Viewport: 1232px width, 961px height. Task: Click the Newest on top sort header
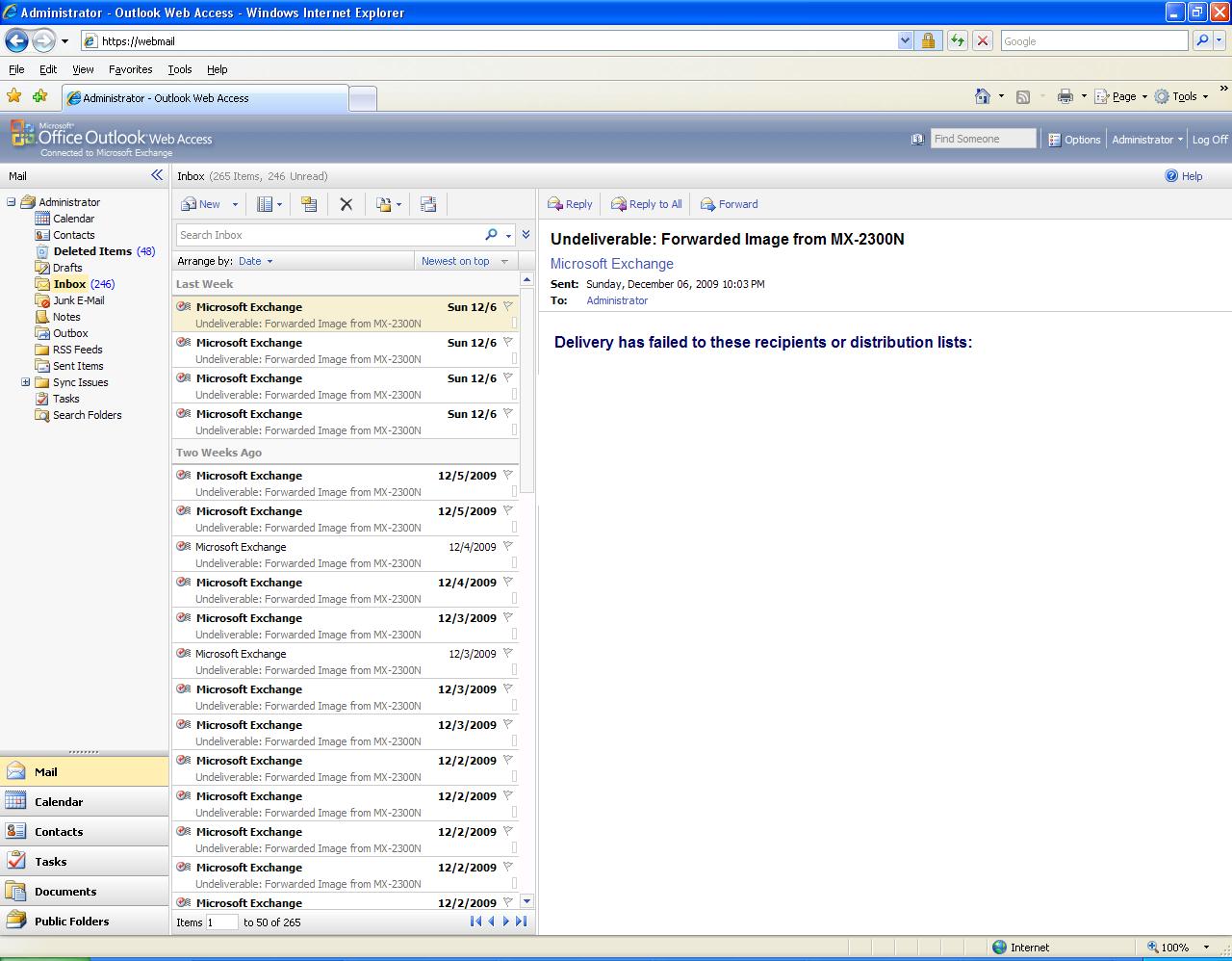[465, 261]
